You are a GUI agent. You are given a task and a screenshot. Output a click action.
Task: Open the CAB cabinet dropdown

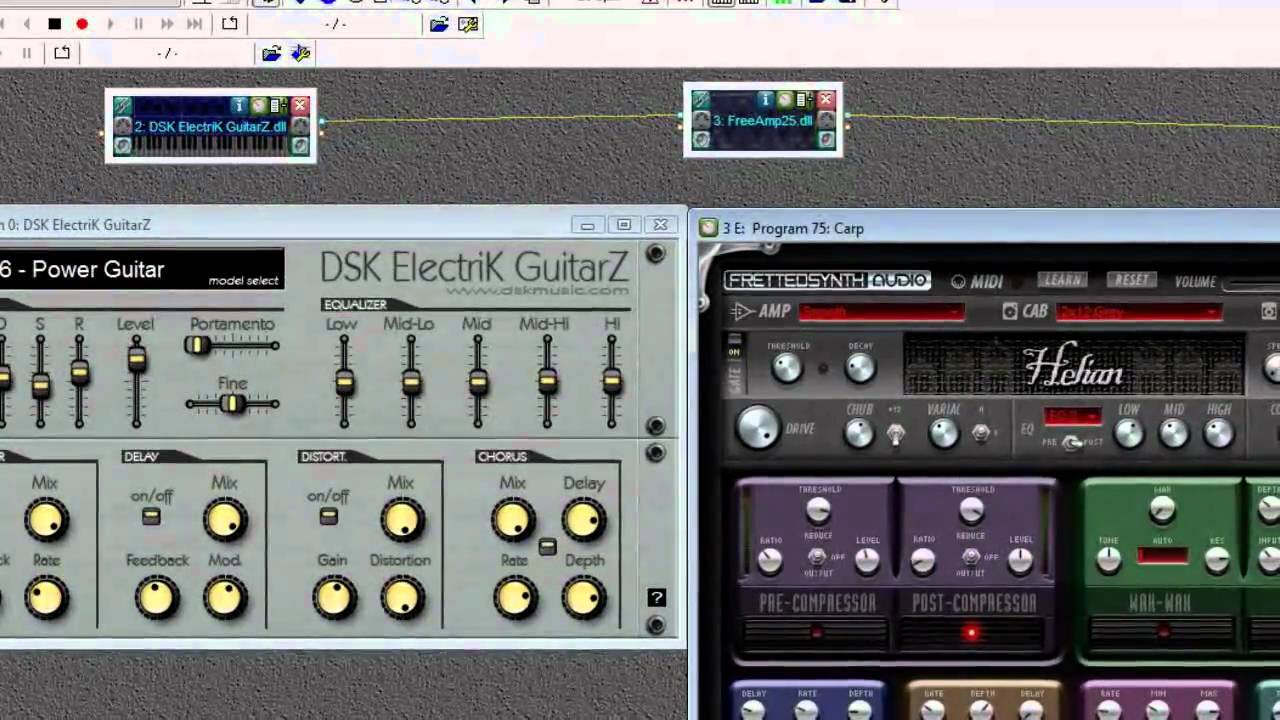(x=1139, y=312)
